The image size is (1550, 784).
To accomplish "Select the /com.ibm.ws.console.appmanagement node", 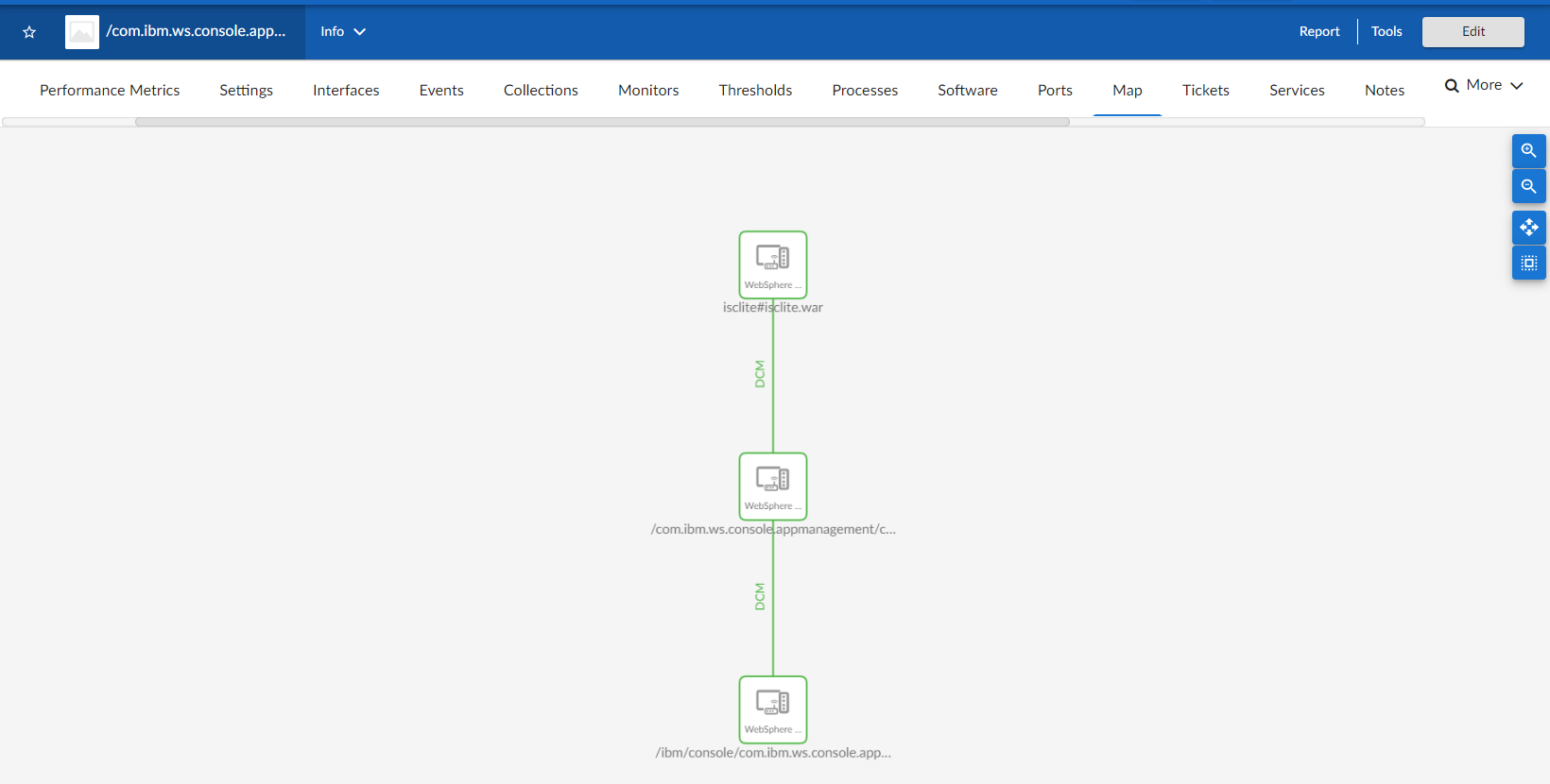I will (x=773, y=486).
